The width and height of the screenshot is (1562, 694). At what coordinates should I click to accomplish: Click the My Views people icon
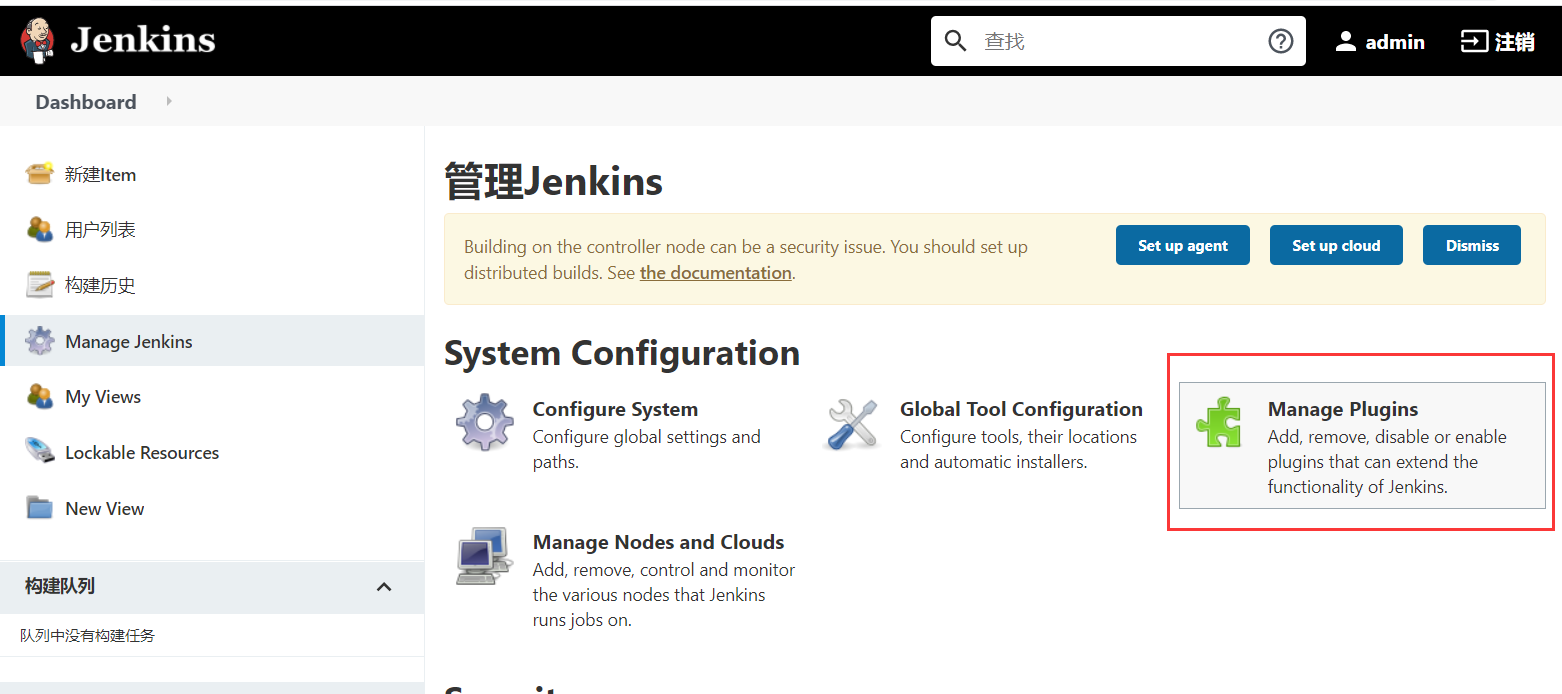40,396
